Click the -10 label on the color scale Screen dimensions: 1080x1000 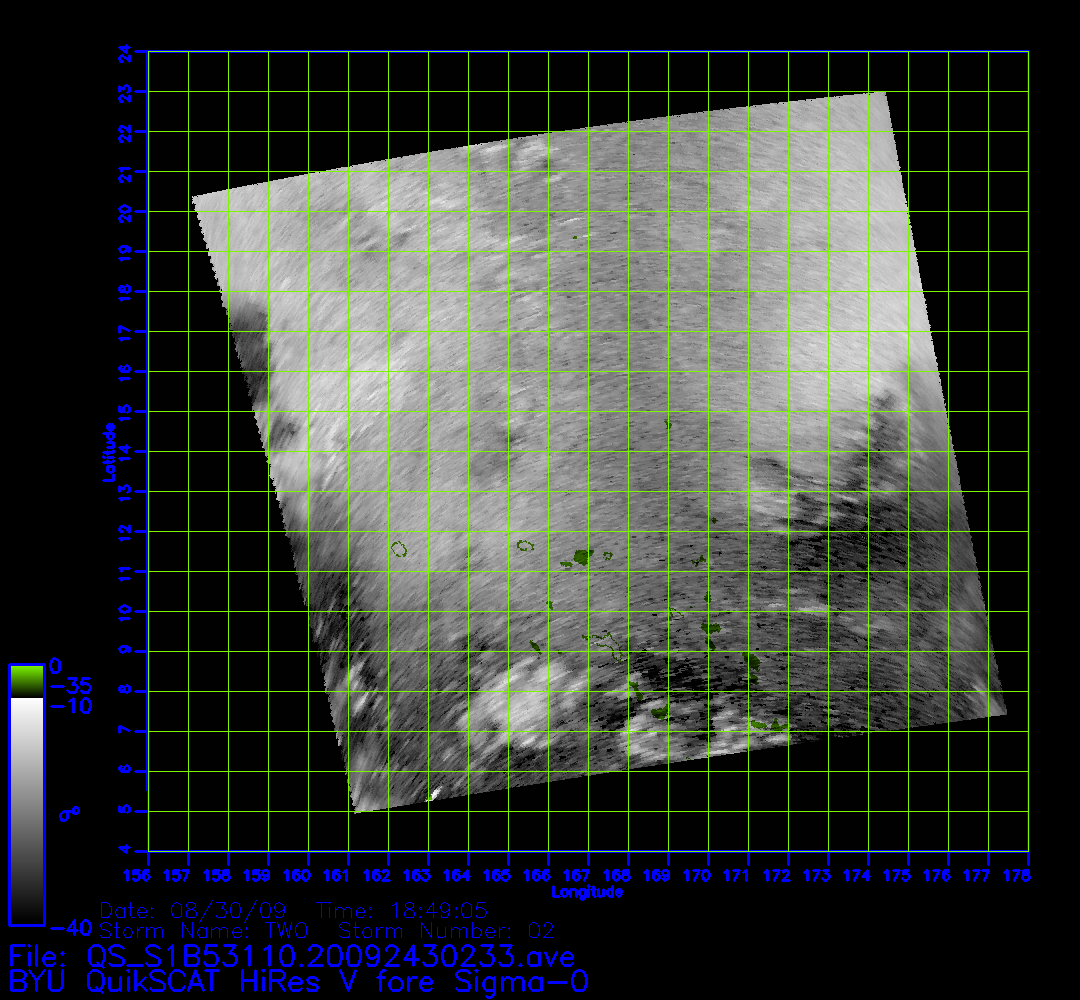pyautogui.click(x=69, y=706)
